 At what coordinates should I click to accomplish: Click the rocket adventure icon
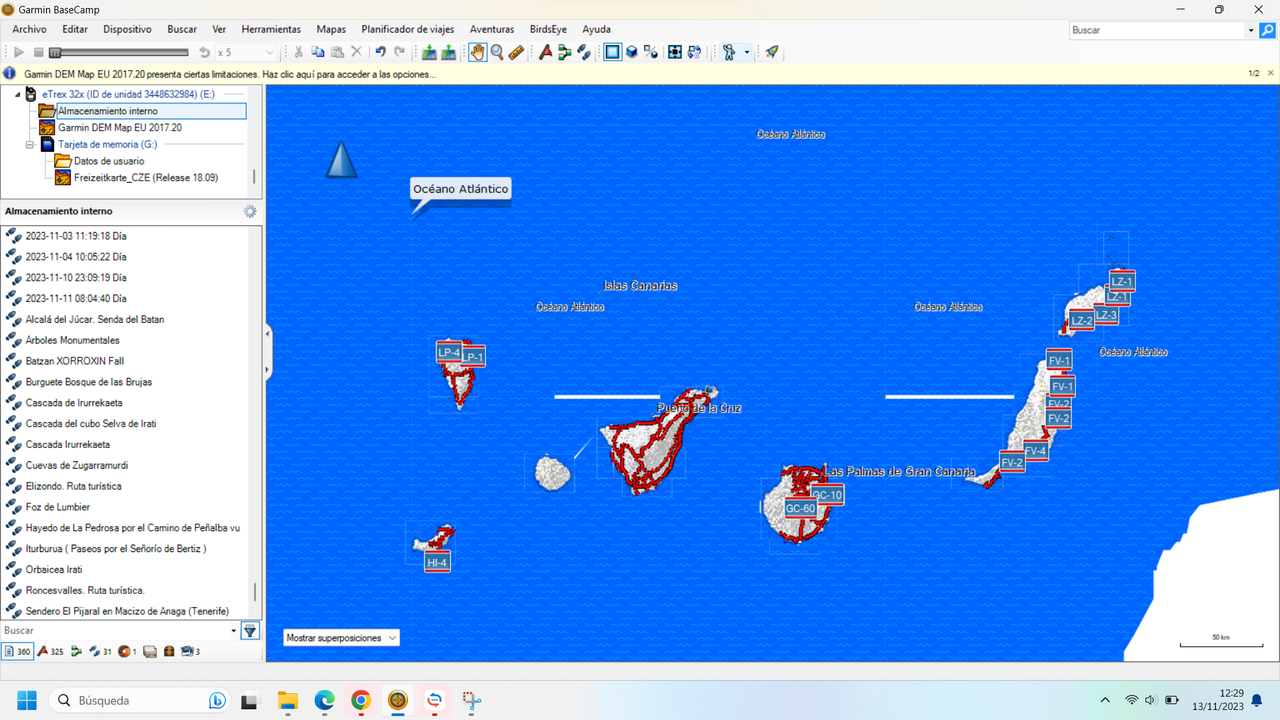(772, 52)
